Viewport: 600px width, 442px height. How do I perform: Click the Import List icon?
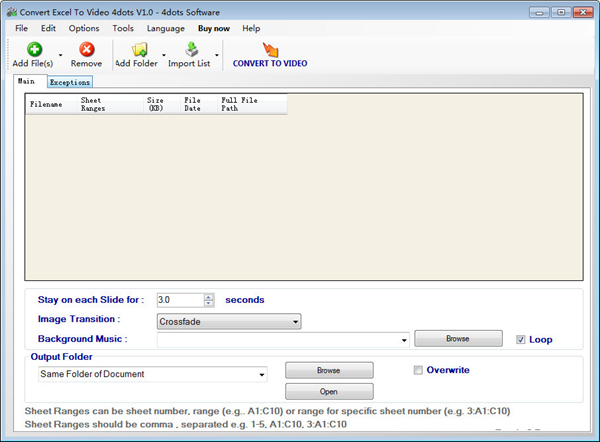190,49
